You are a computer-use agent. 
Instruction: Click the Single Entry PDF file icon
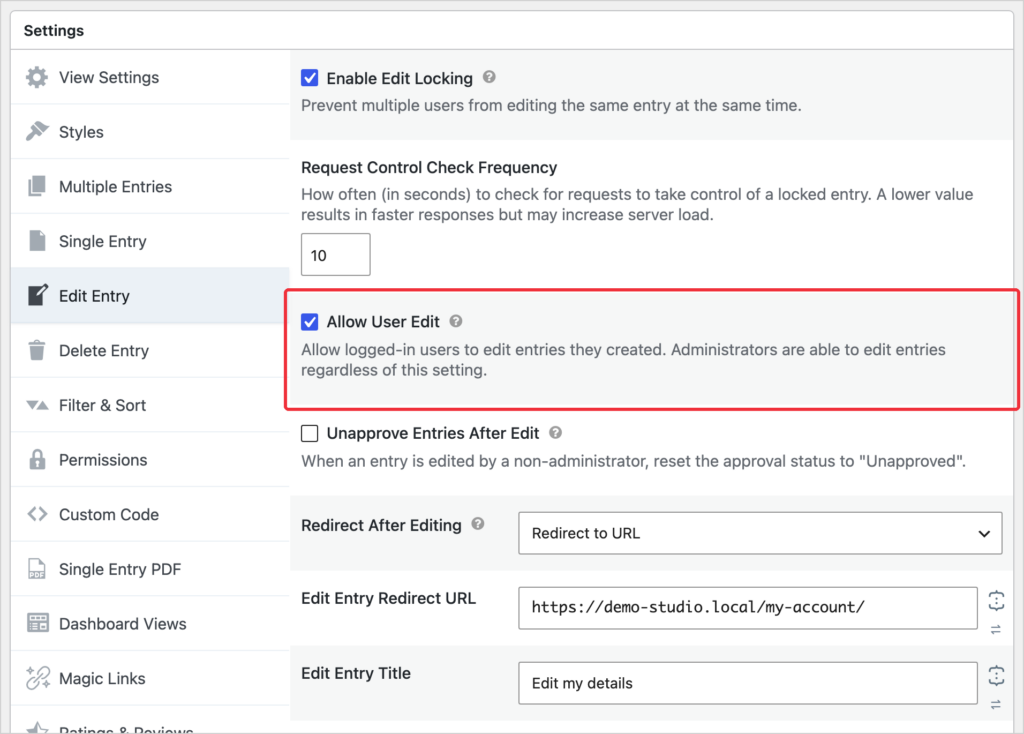(x=37, y=569)
